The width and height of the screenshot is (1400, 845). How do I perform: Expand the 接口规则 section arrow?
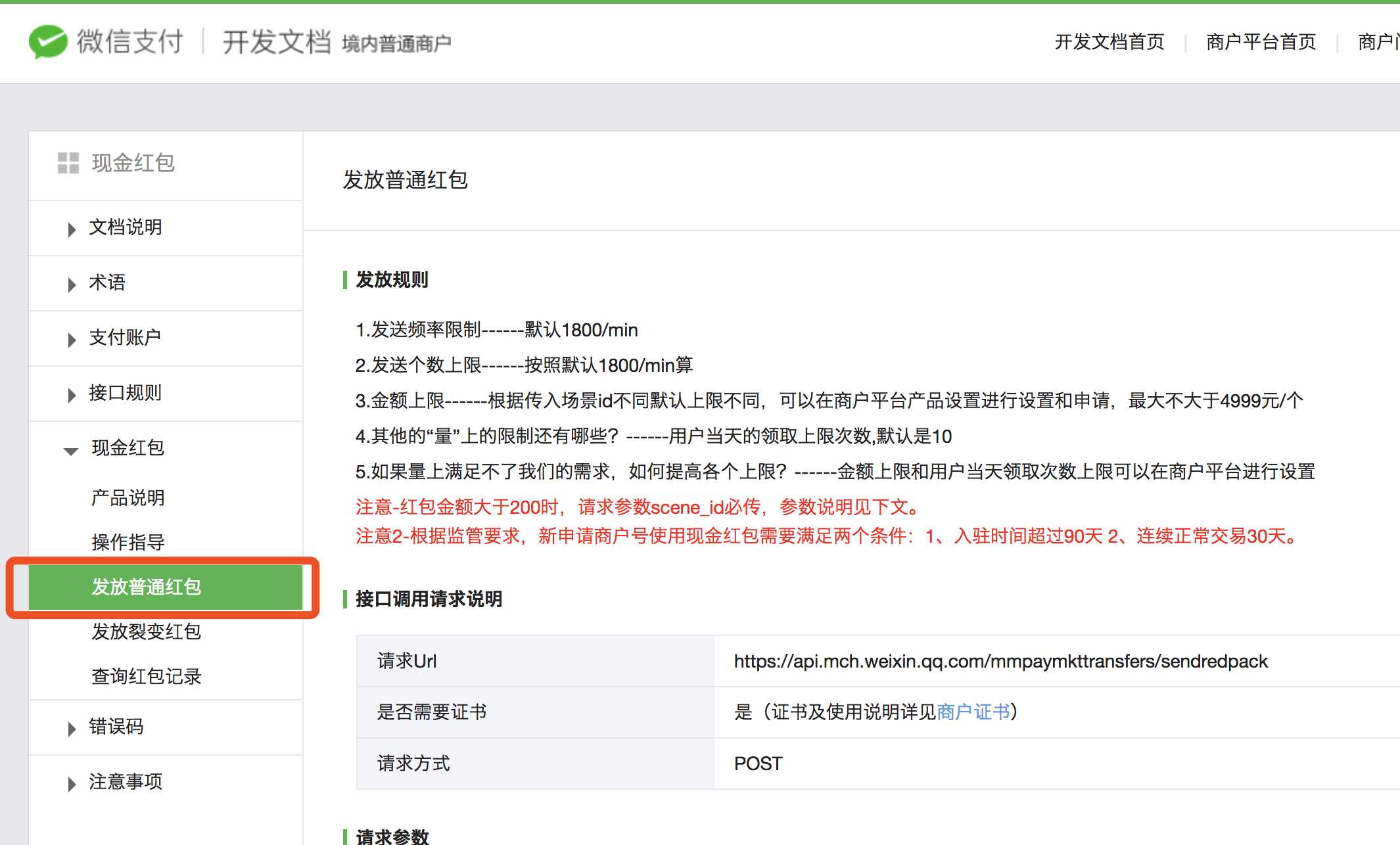pyautogui.click(x=72, y=394)
